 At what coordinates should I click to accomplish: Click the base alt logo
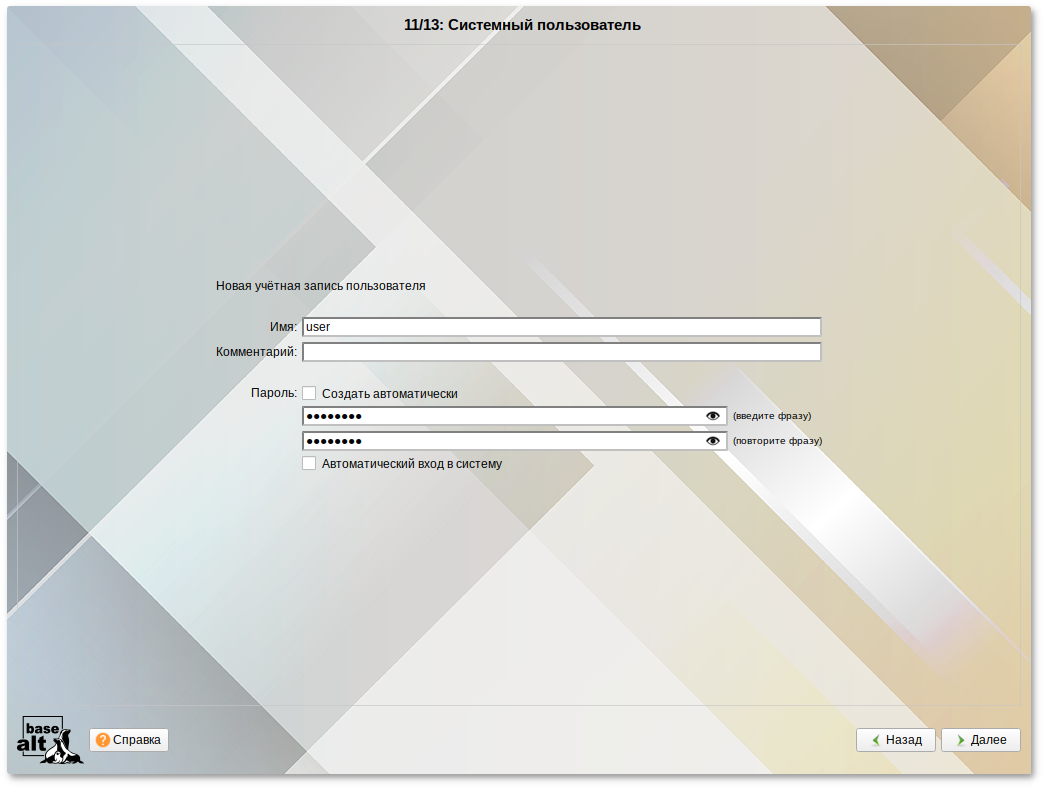tap(50, 740)
